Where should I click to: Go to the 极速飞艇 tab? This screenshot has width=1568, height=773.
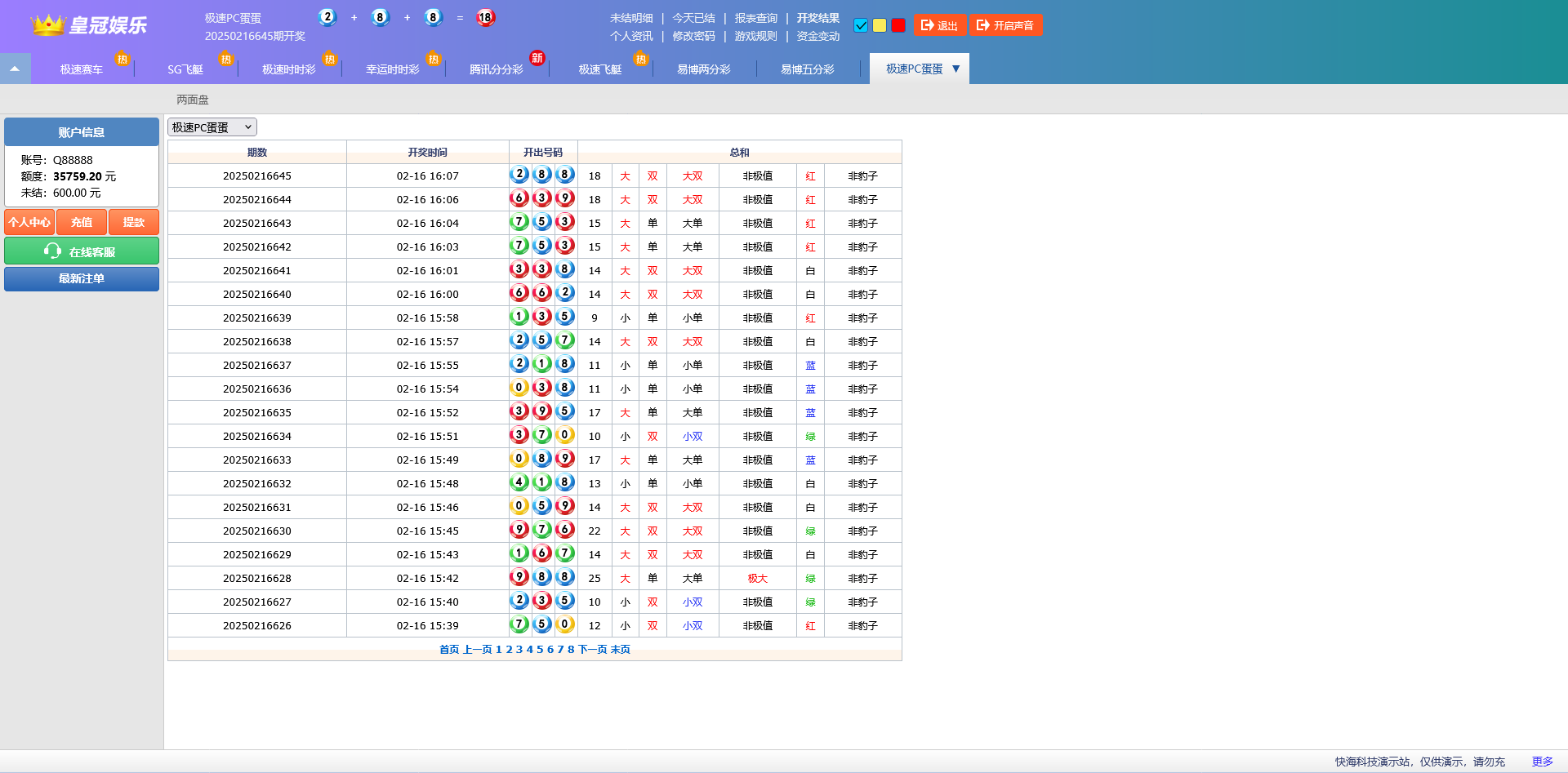coord(600,69)
